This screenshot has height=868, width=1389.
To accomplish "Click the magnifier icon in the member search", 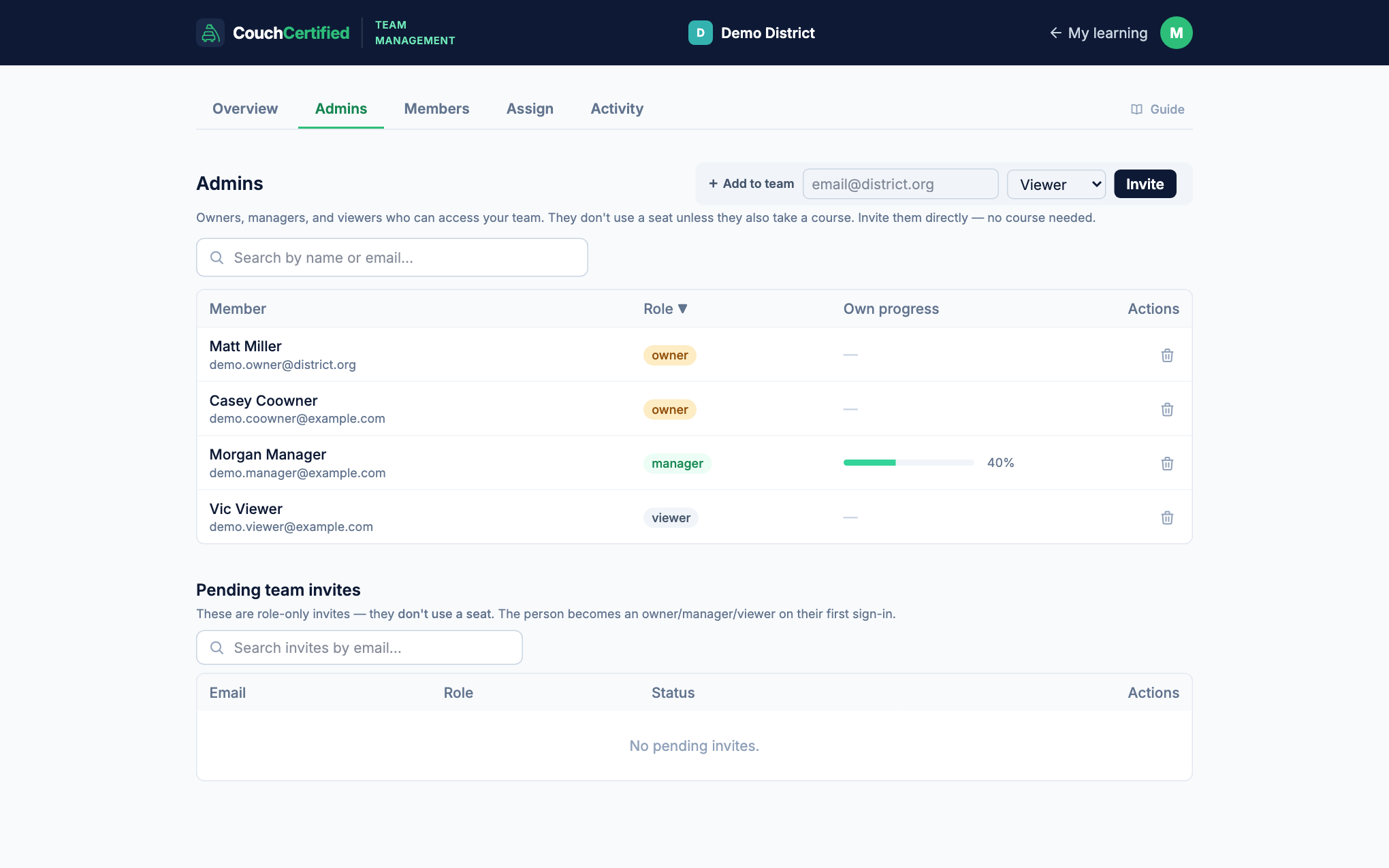I will 217,257.
